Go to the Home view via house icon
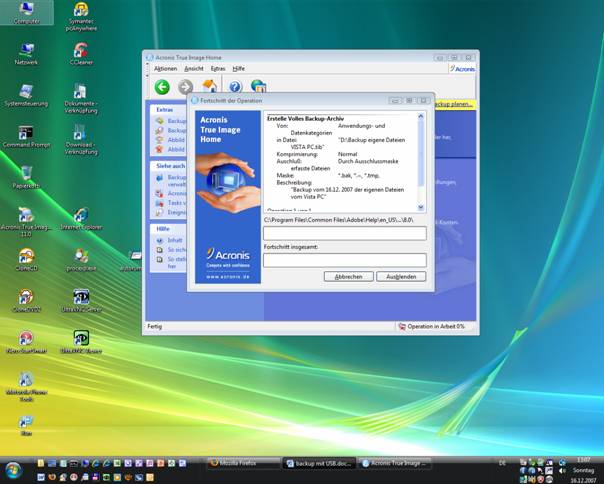This screenshot has width=604, height=484. point(209,86)
